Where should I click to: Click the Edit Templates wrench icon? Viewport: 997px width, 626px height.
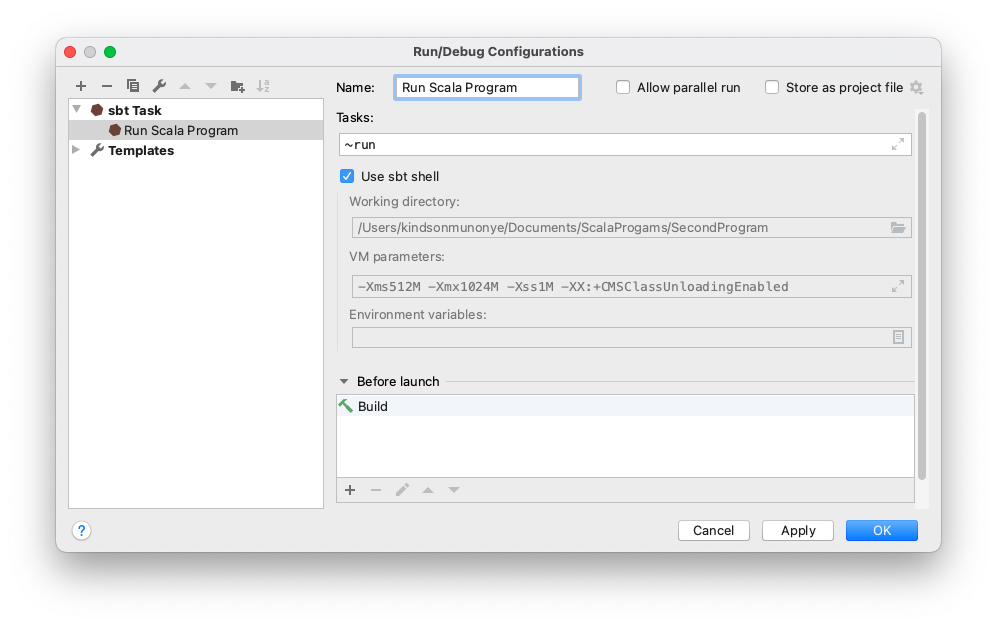(159, 87)
